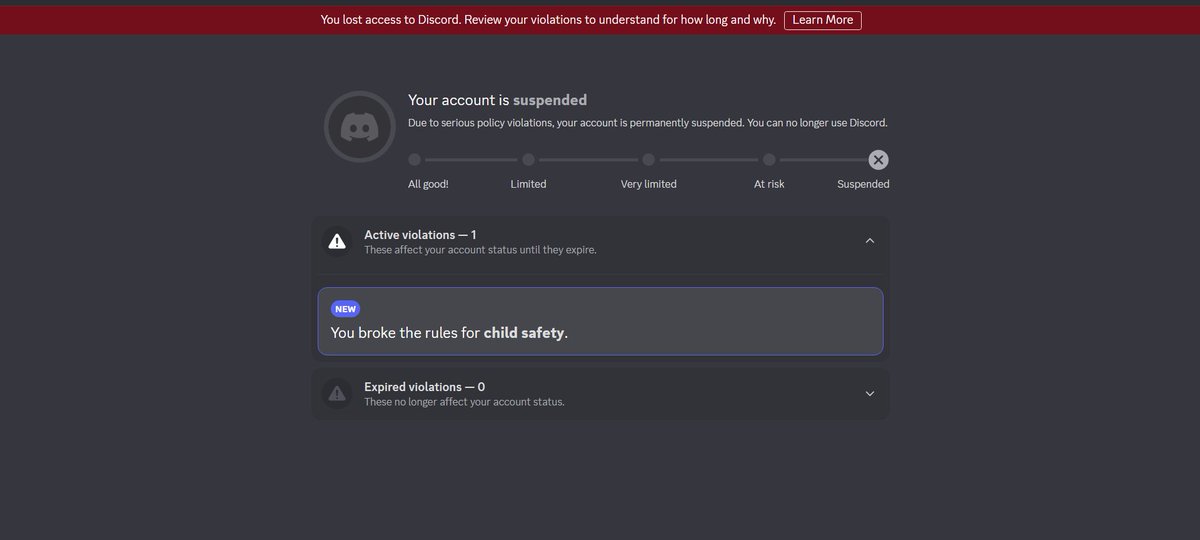Click the 'Limited' status label
The width and height of the screenshot is (1200, 540).
529,184
